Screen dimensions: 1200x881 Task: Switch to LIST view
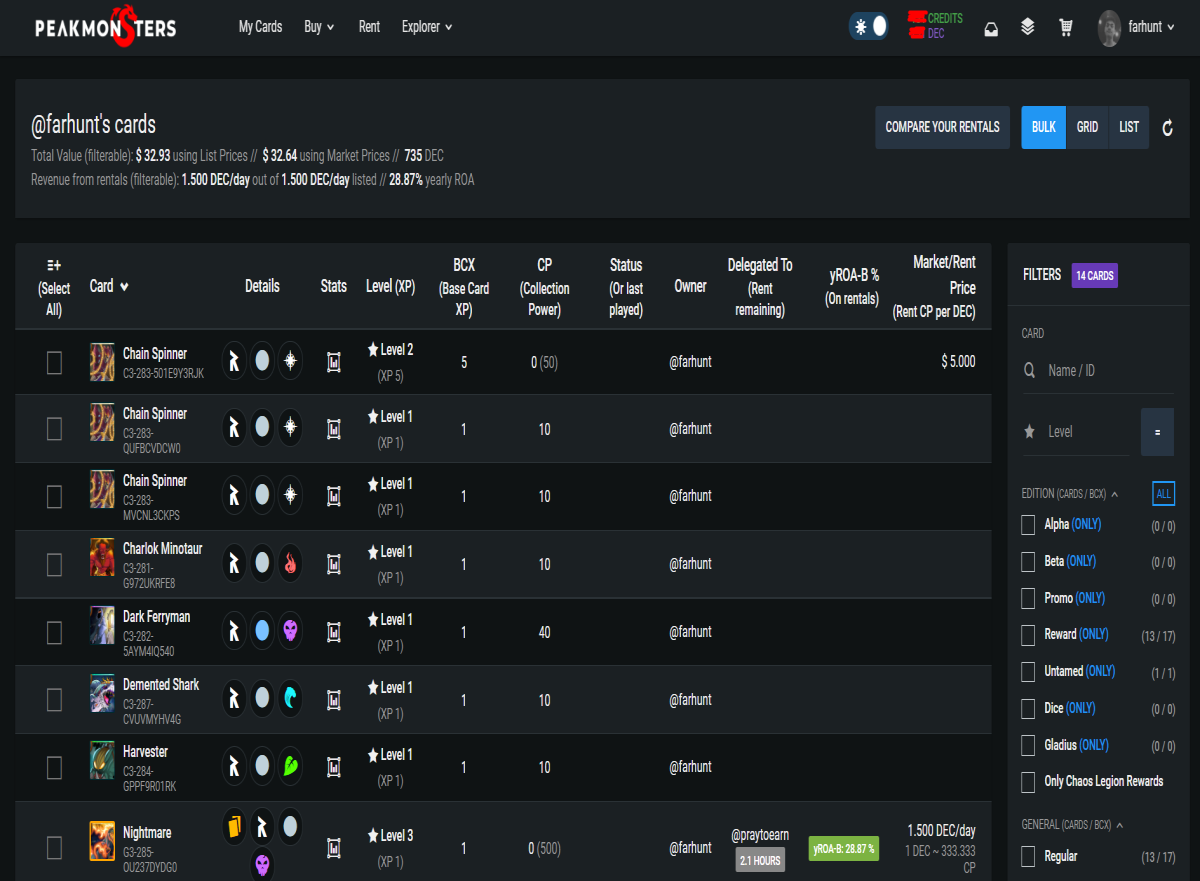click(x=1129, y=127)
